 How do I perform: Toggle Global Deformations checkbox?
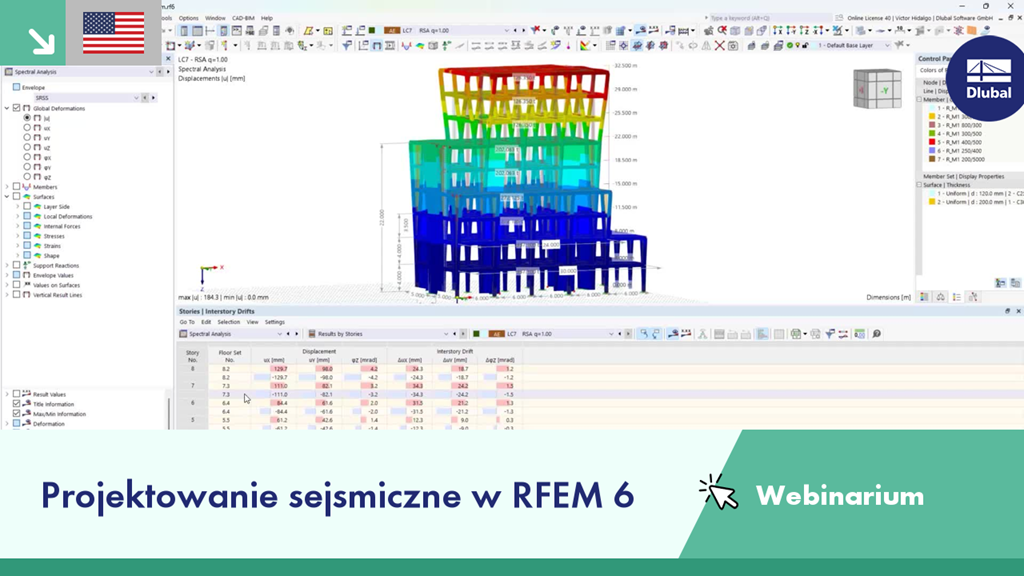[16, 108]
